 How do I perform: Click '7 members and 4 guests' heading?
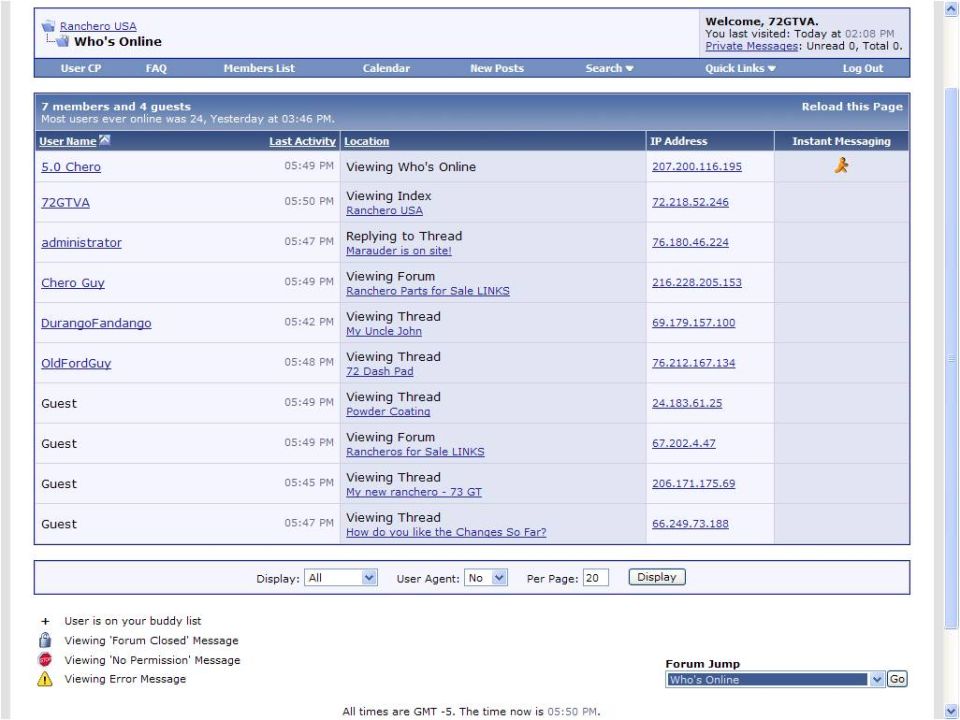(x=116, y=107)
